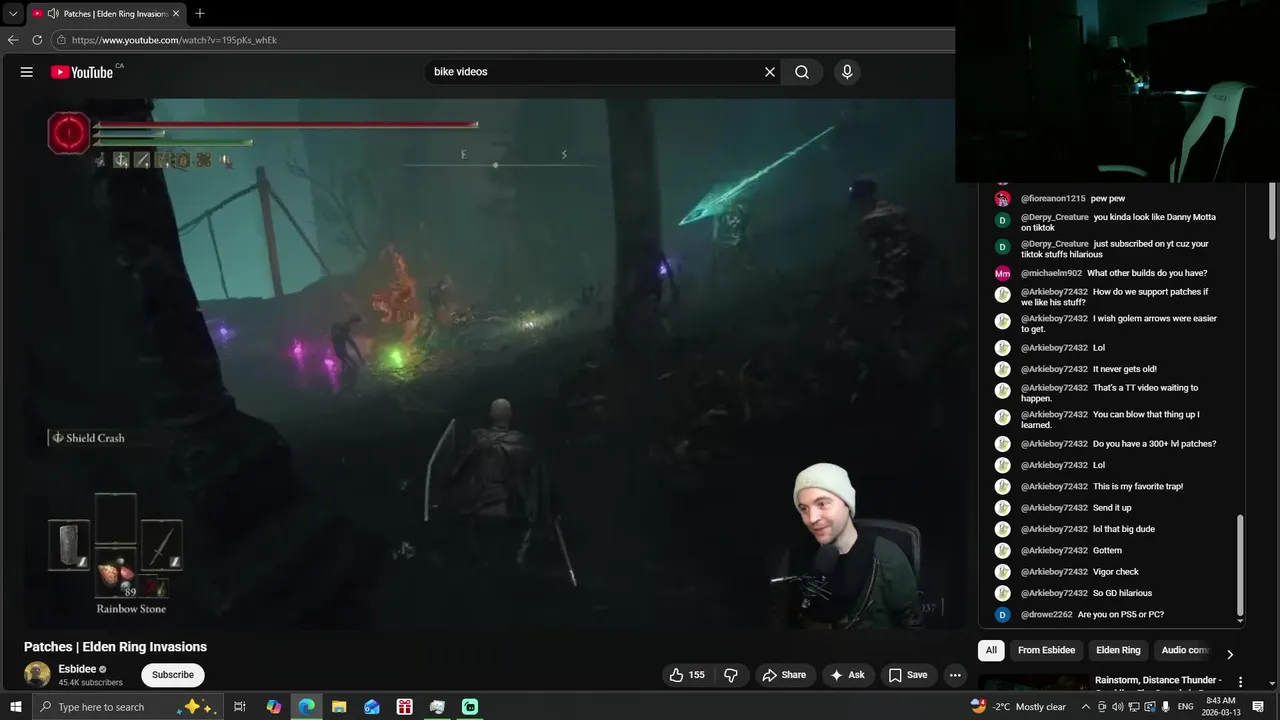Click the microphone tray icon

click(x=1166, y=707)
